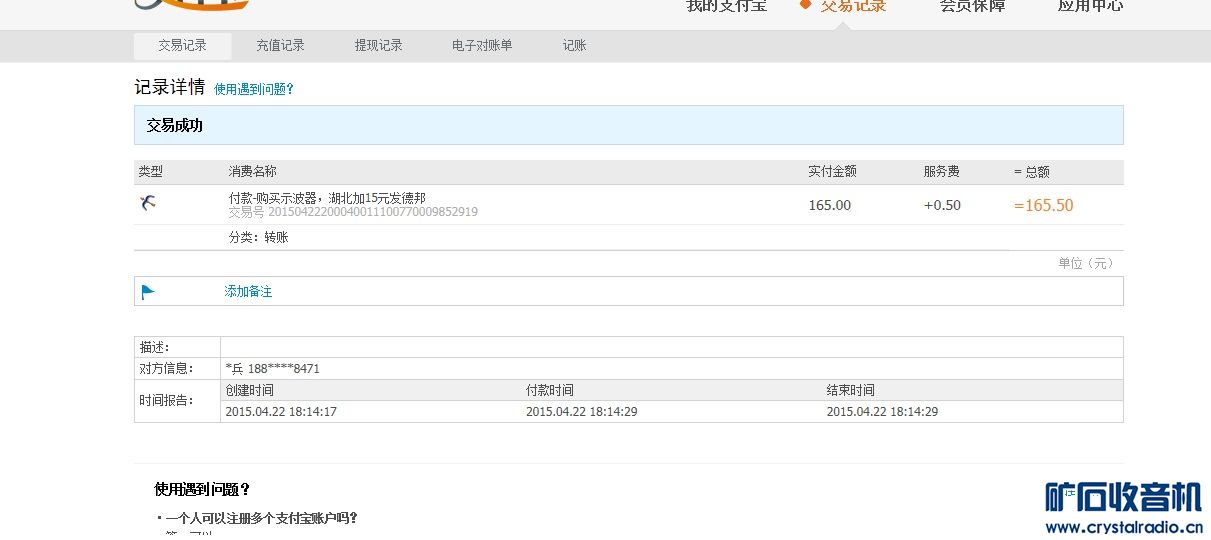Click the 分类：转账 category text
This screenshot has height=540, width=1211.
point(259,238)
